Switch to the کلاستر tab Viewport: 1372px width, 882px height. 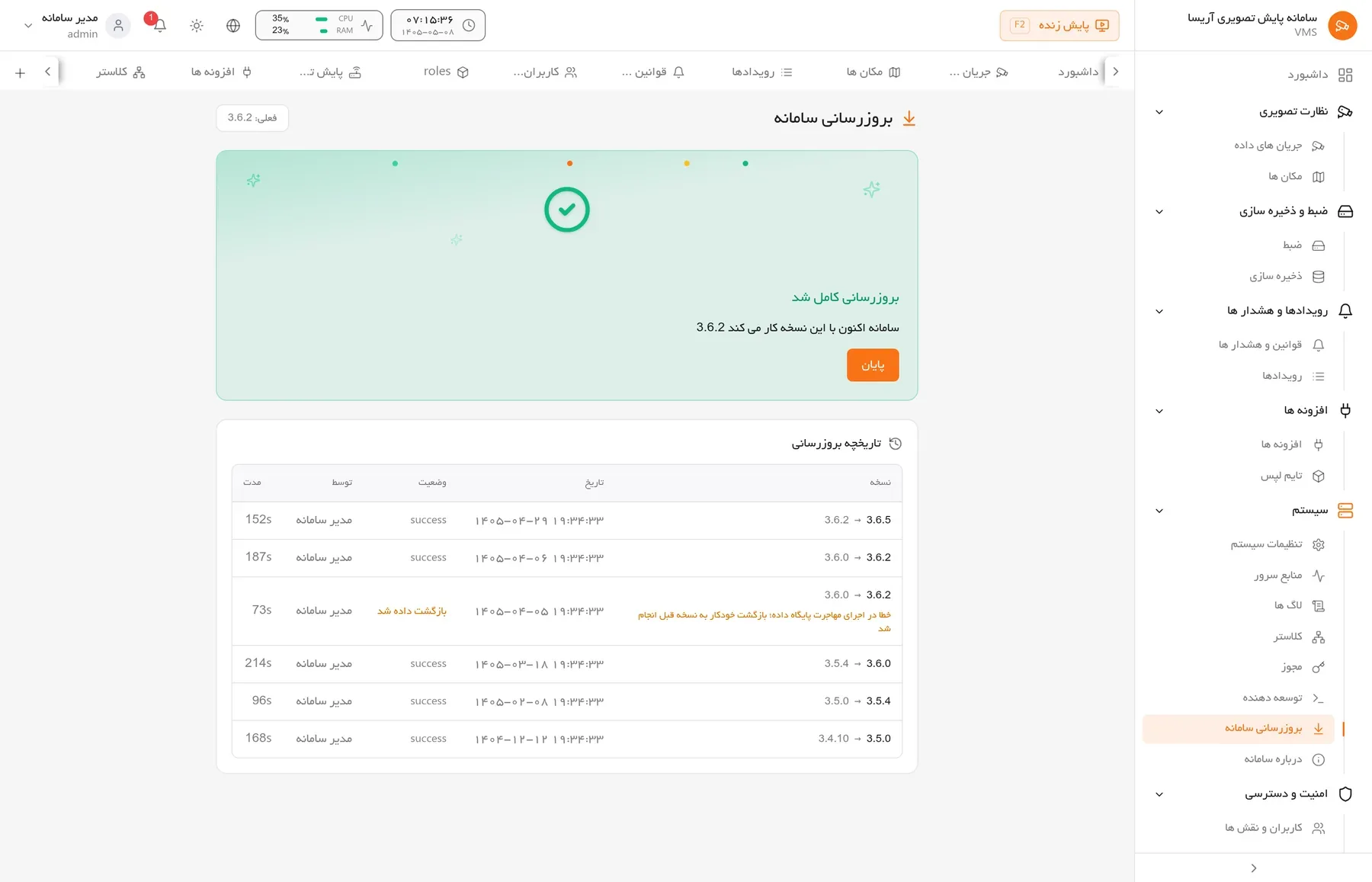120,72
